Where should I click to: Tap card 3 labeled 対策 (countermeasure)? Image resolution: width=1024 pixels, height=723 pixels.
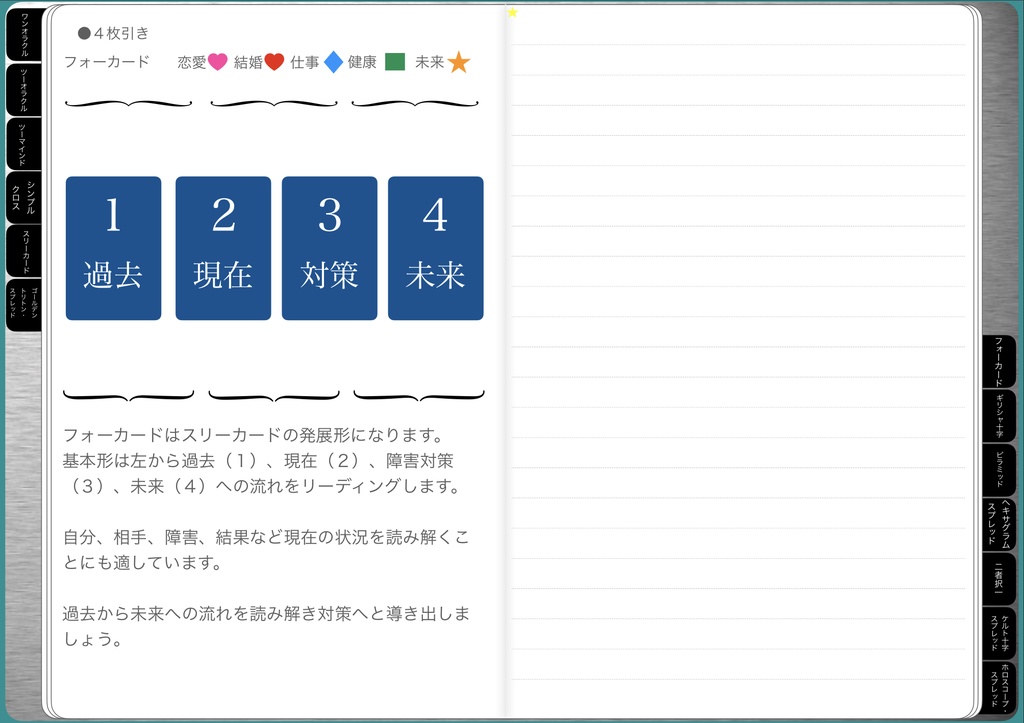[329, 248]
